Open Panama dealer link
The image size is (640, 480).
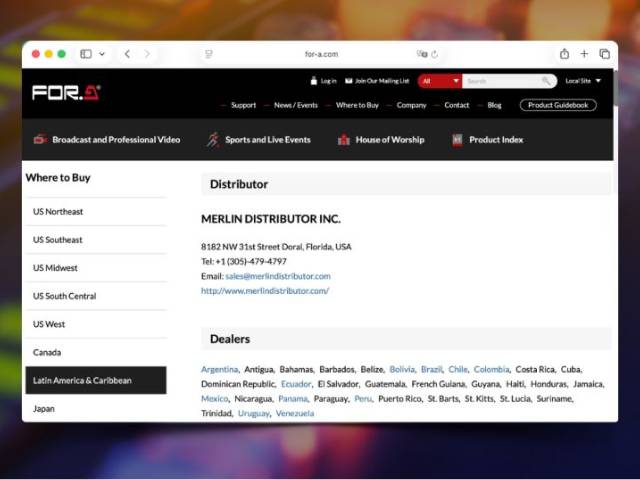[293, 399]
